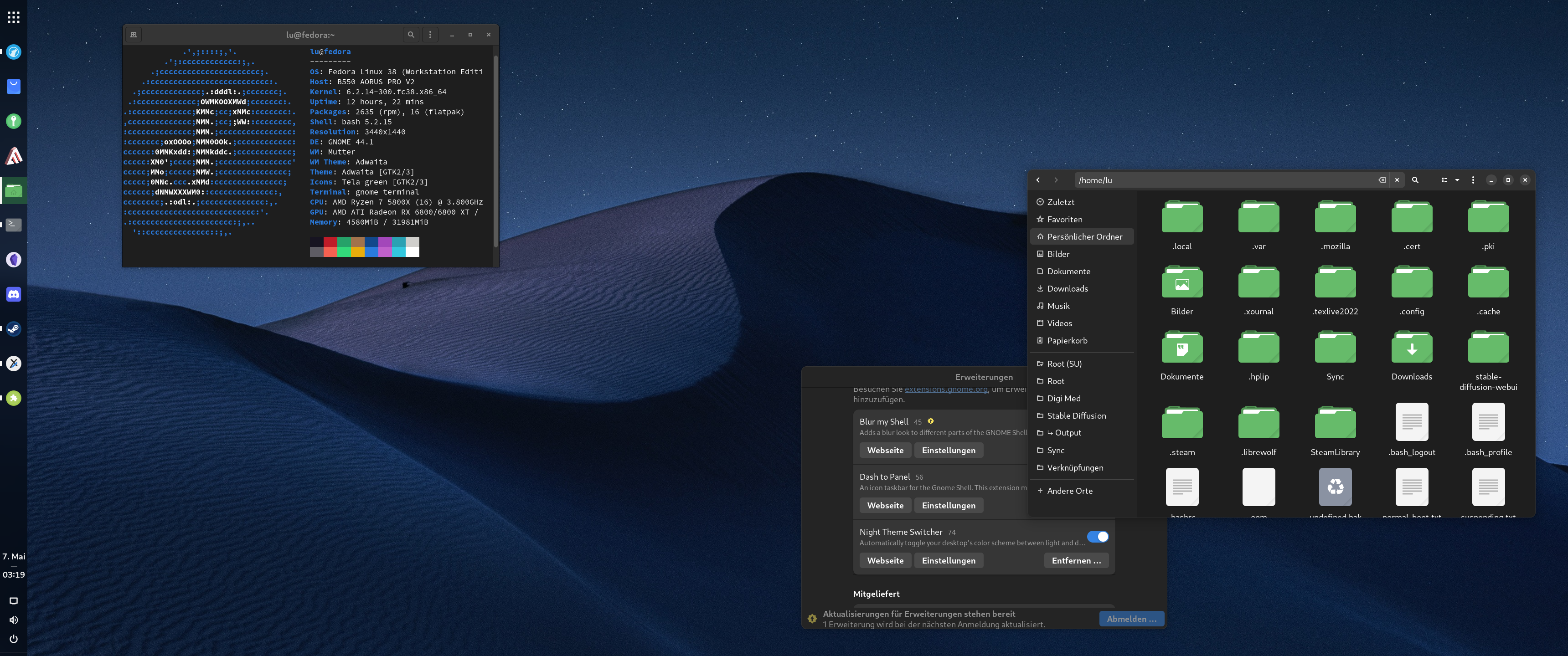1568x656 pixels.
Task: Open the Terminal icon in the dock
Action: 13,225
